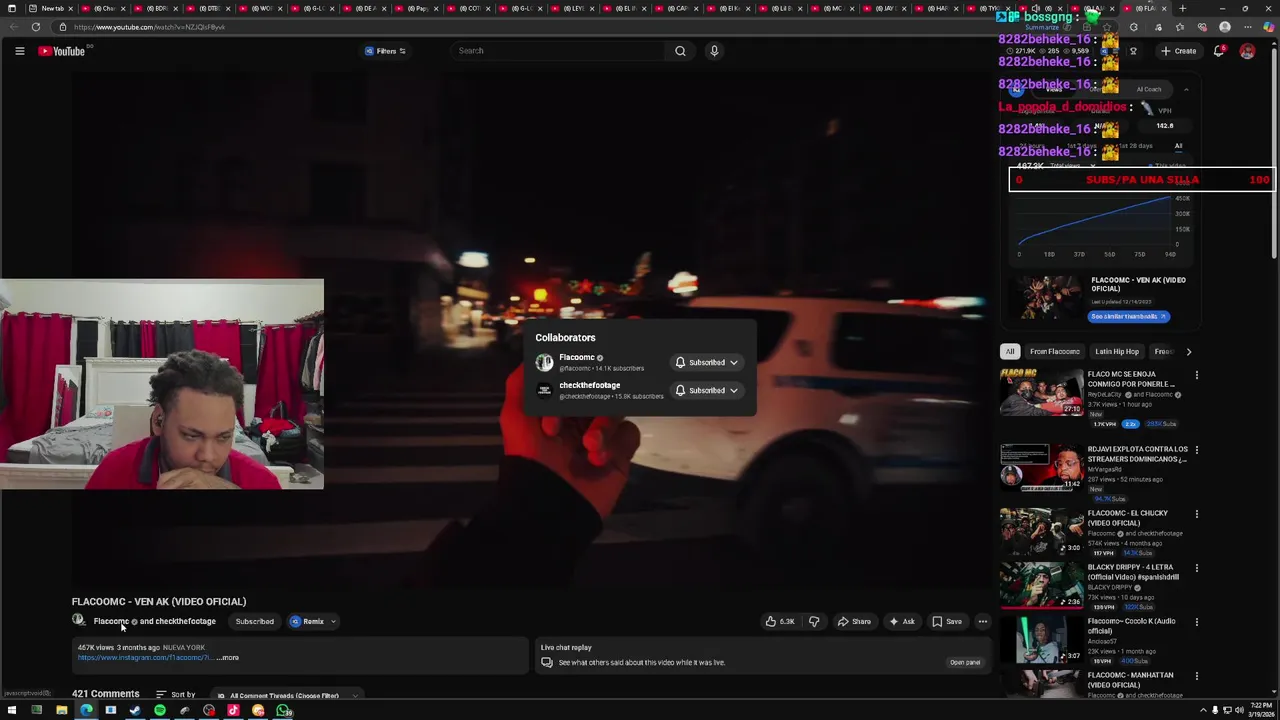Screen dimensions: 1280x720
Task: Collapse the stats panel with up chevron
Action: [x=1186, y=90]
